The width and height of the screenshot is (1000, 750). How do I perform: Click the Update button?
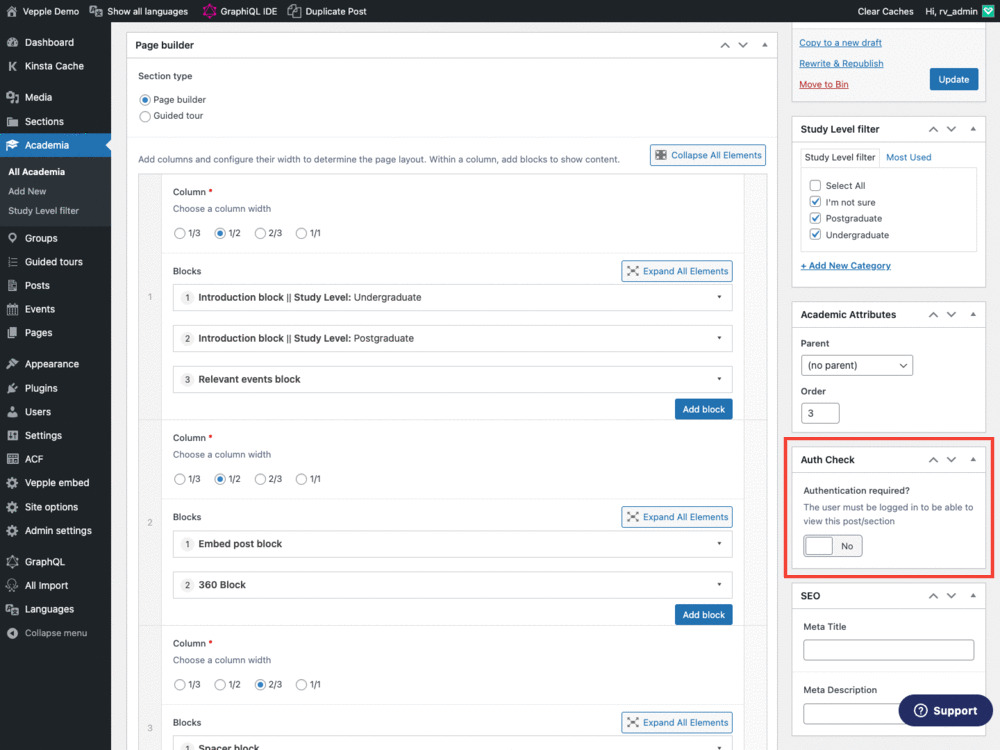click(x=953, y=80)
